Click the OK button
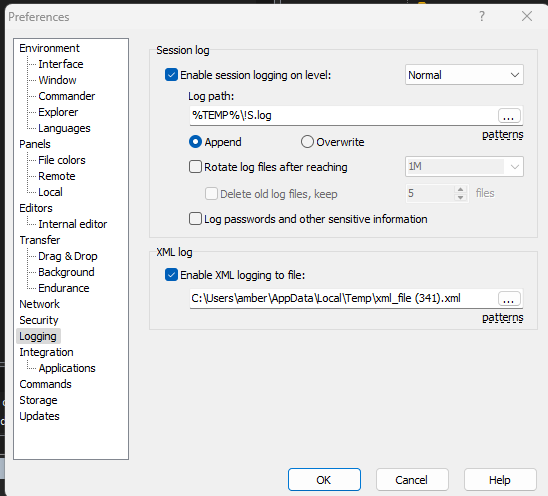 (324, 480)
